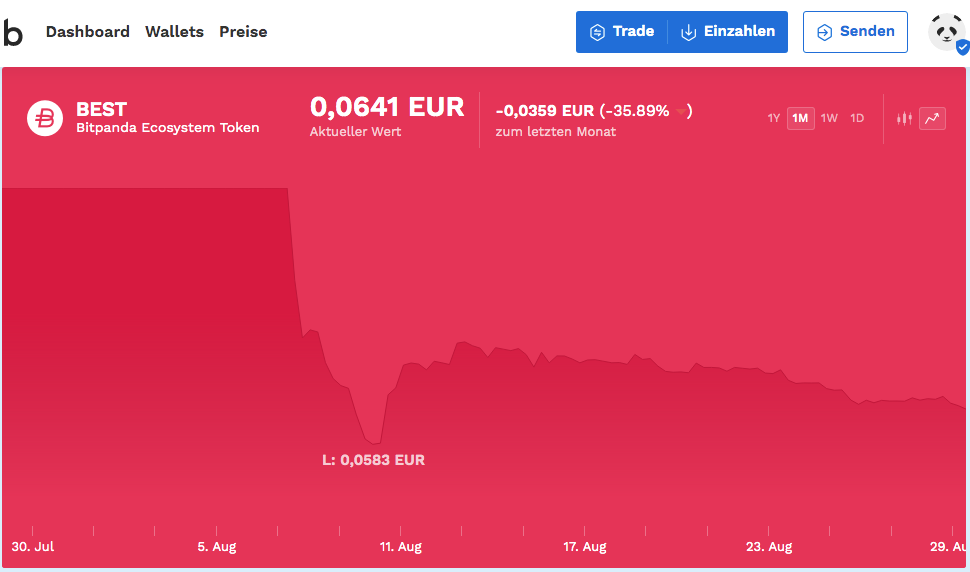Switch to line chart view
The height and width of the screenshot is (572, 970).
click(932, 118)
